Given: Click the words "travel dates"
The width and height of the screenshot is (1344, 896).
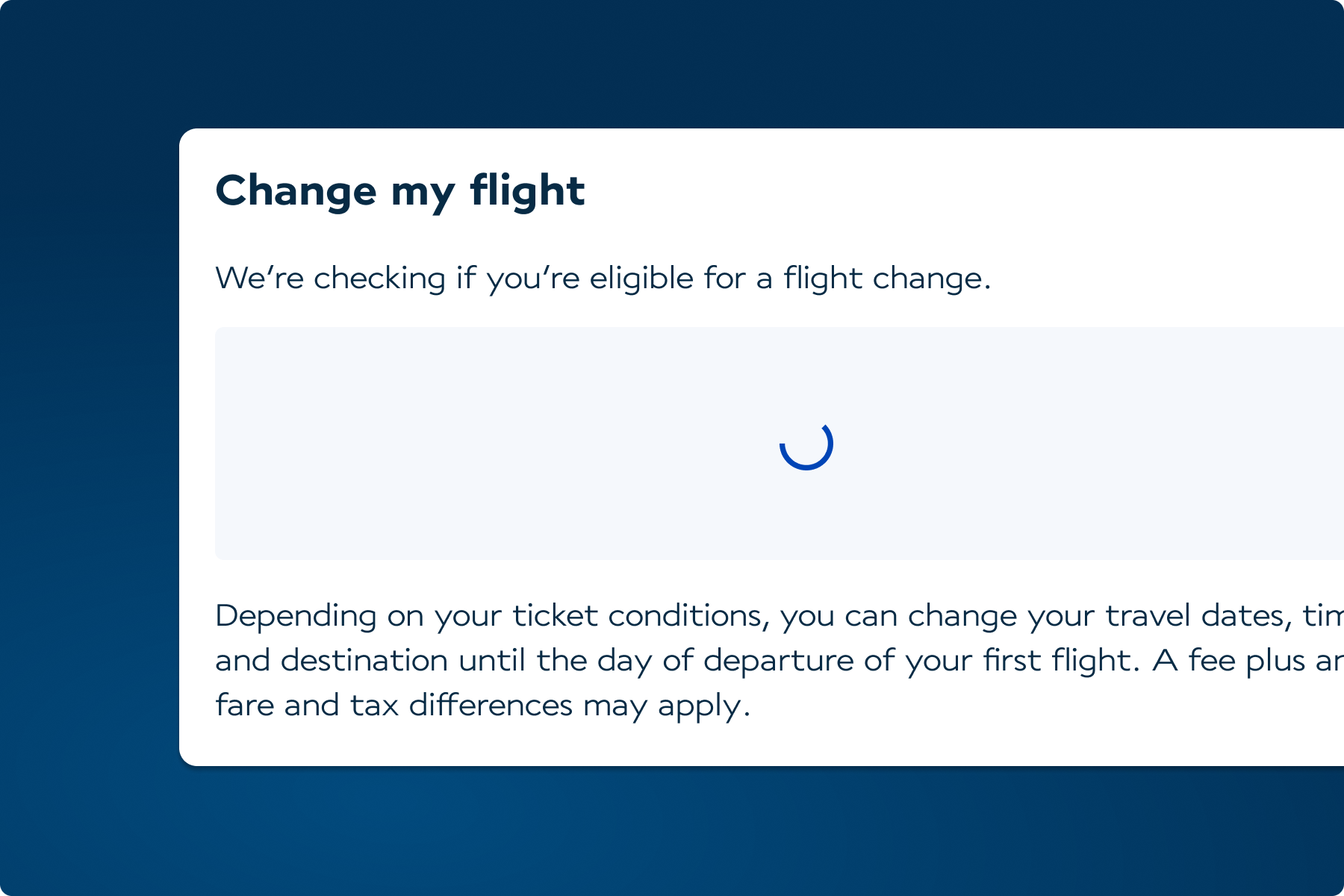Looking at the screenshot, I should click(1198, 616).
